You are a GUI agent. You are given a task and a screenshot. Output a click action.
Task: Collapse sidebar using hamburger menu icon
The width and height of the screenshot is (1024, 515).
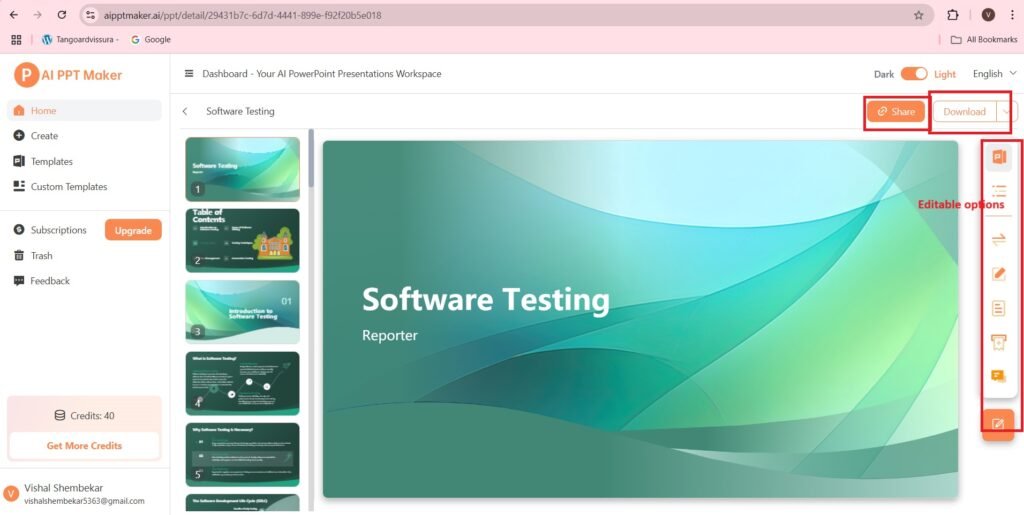(x=189, y=74)
